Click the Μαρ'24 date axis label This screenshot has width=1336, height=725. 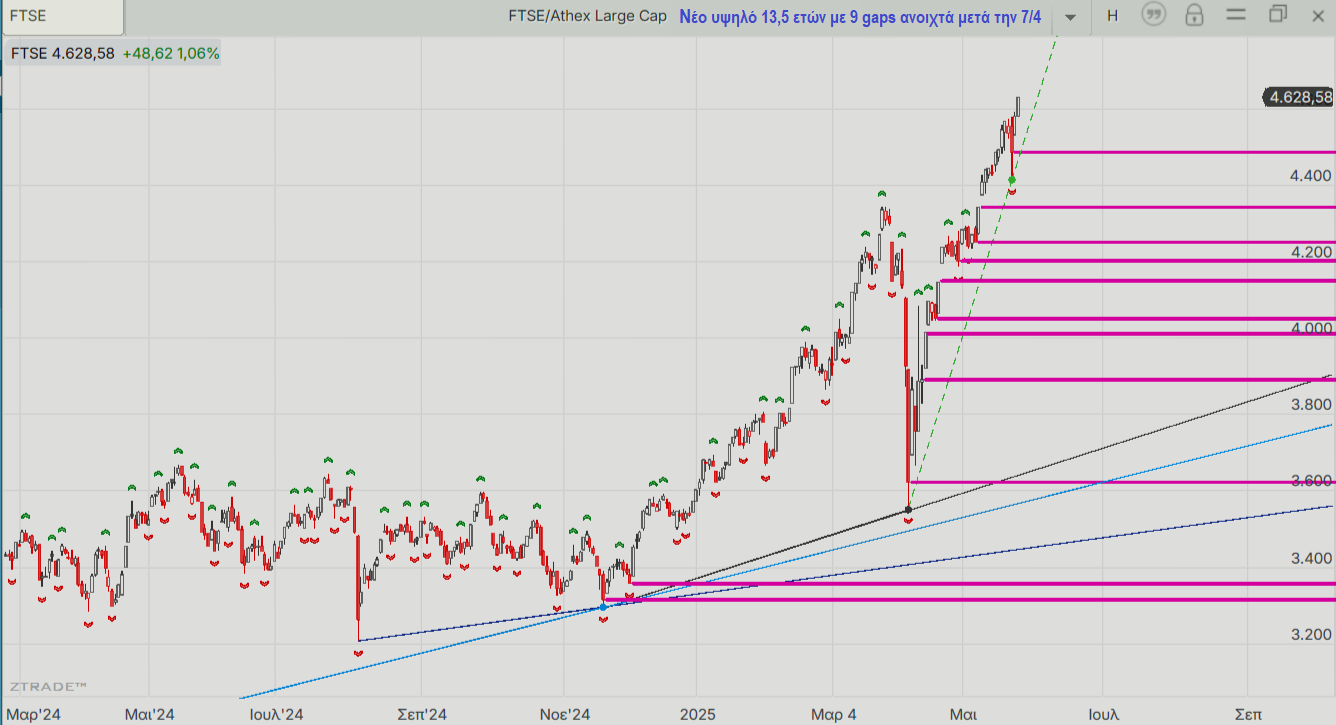(35, 714)
